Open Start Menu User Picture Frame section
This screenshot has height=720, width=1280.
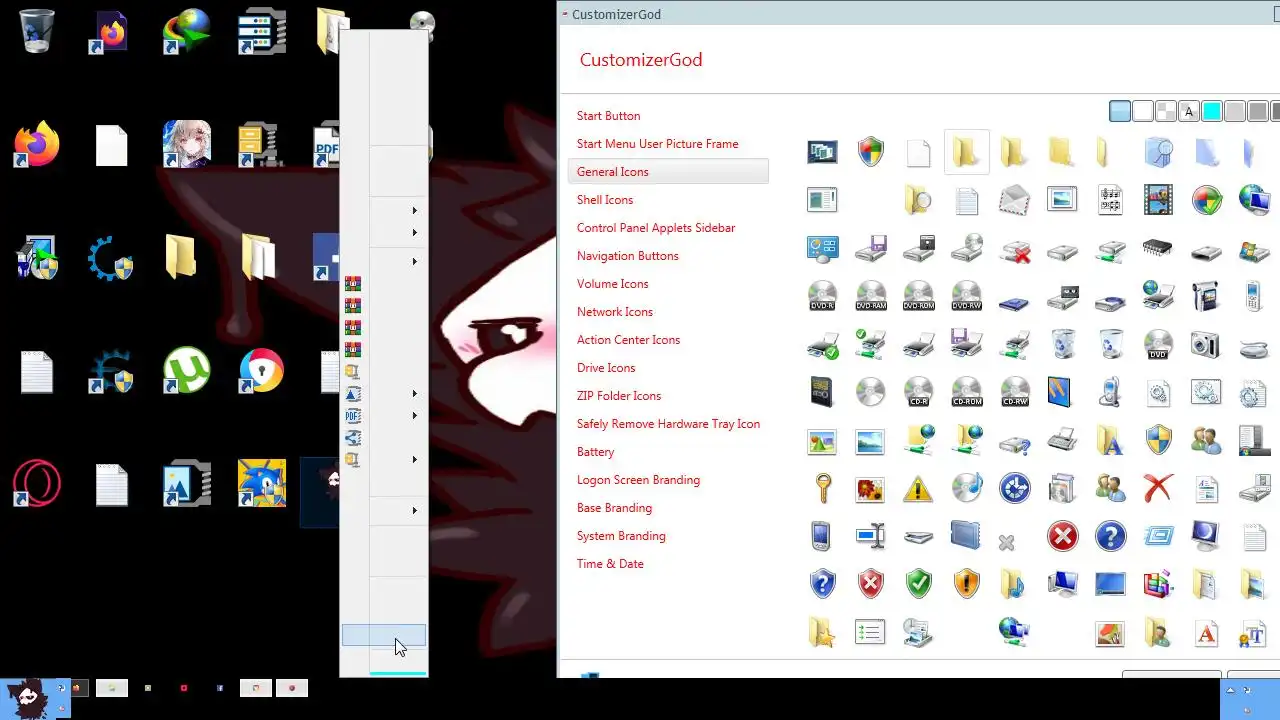(x=657, y=144)
